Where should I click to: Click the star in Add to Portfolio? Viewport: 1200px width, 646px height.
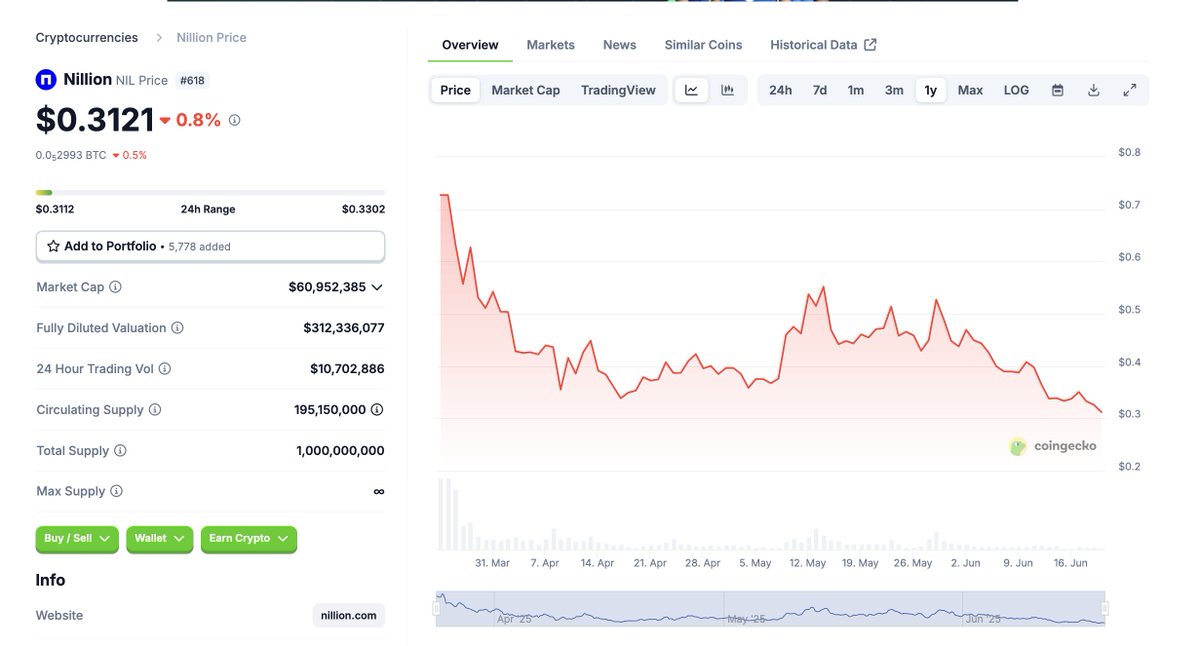point(55,245)
